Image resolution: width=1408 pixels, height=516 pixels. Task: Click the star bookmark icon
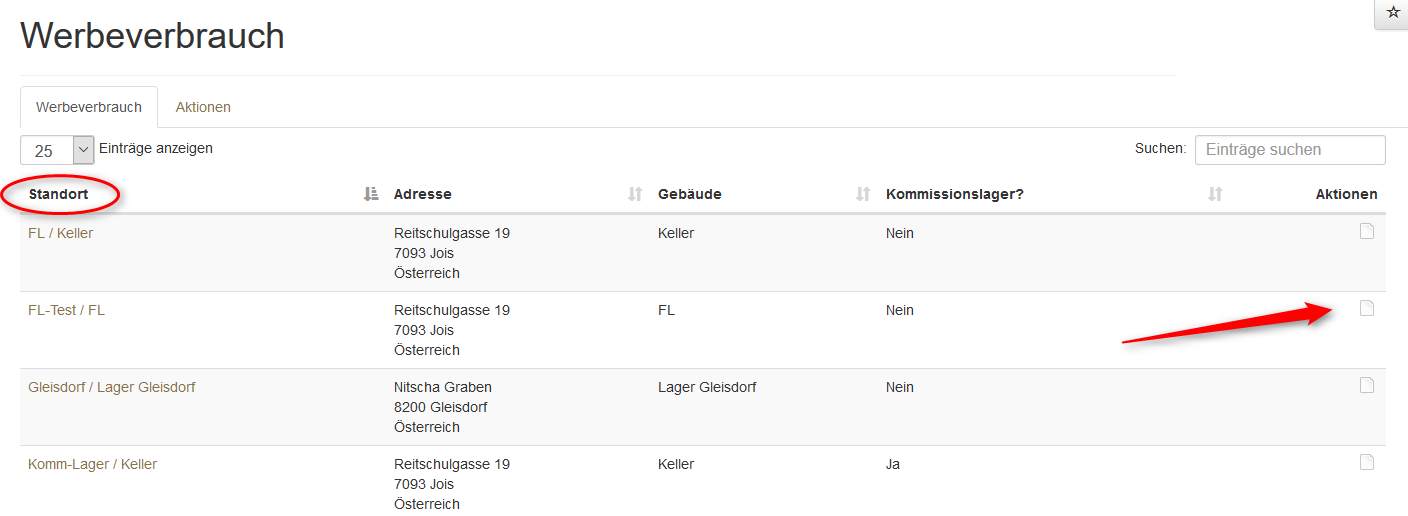point(1393,13)
